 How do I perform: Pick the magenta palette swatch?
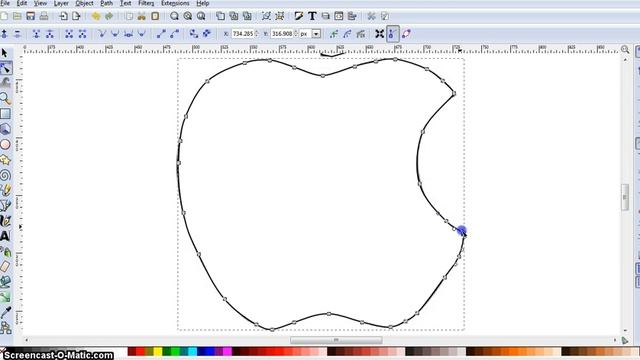point(227,351)
